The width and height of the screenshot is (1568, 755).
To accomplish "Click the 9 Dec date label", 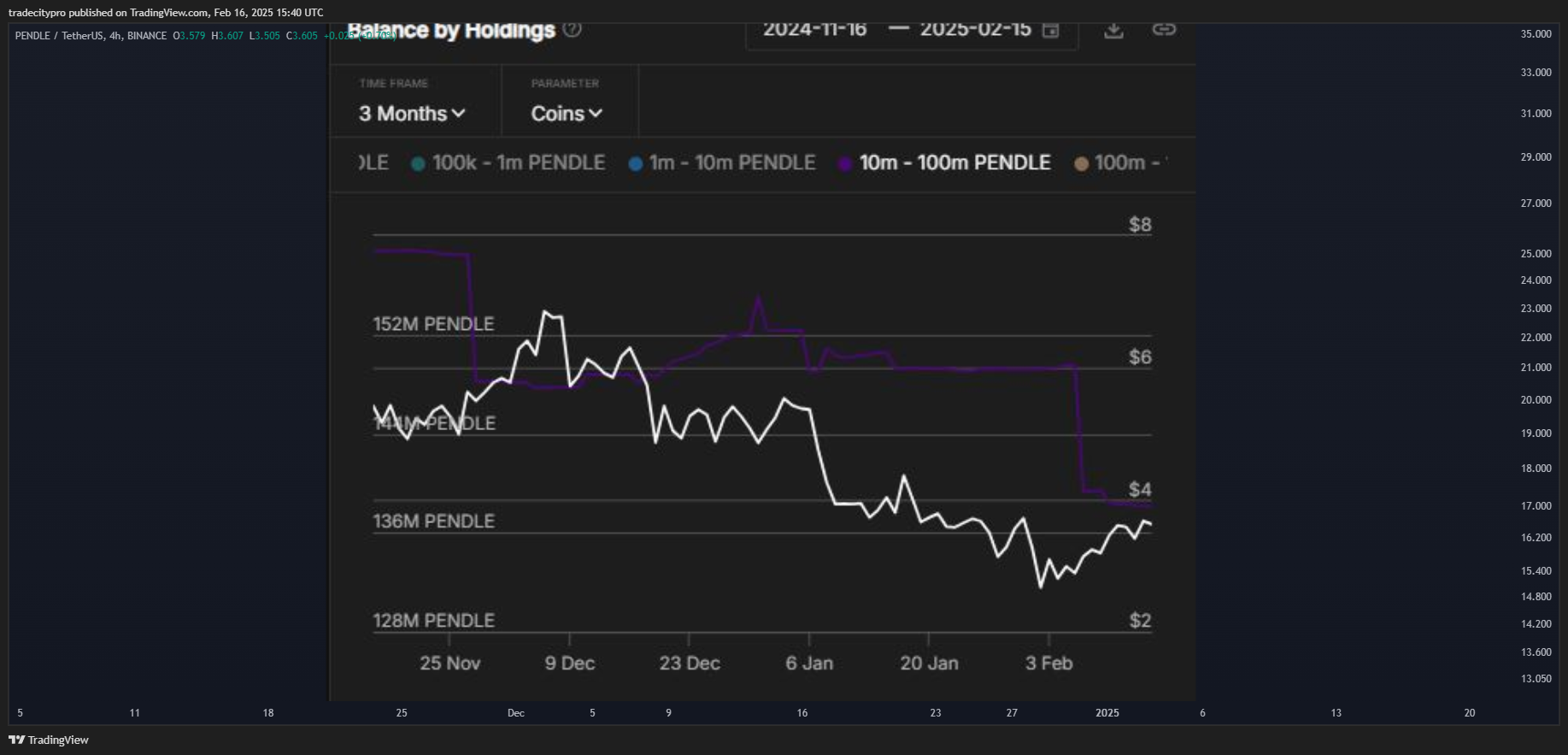I will (570, 664).
